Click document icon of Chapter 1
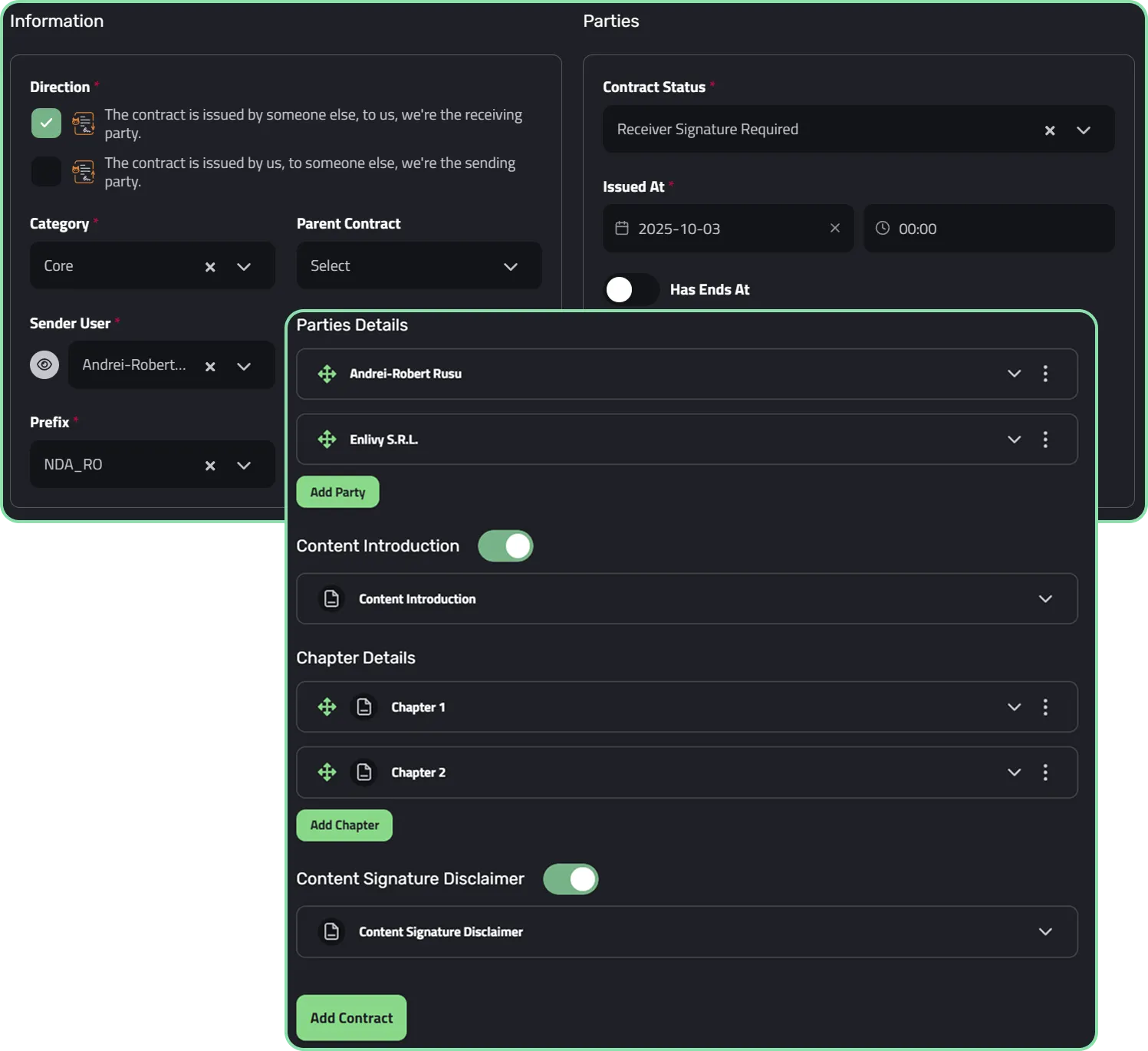This screenshot has height=1051, width=1148. [364, 707]
